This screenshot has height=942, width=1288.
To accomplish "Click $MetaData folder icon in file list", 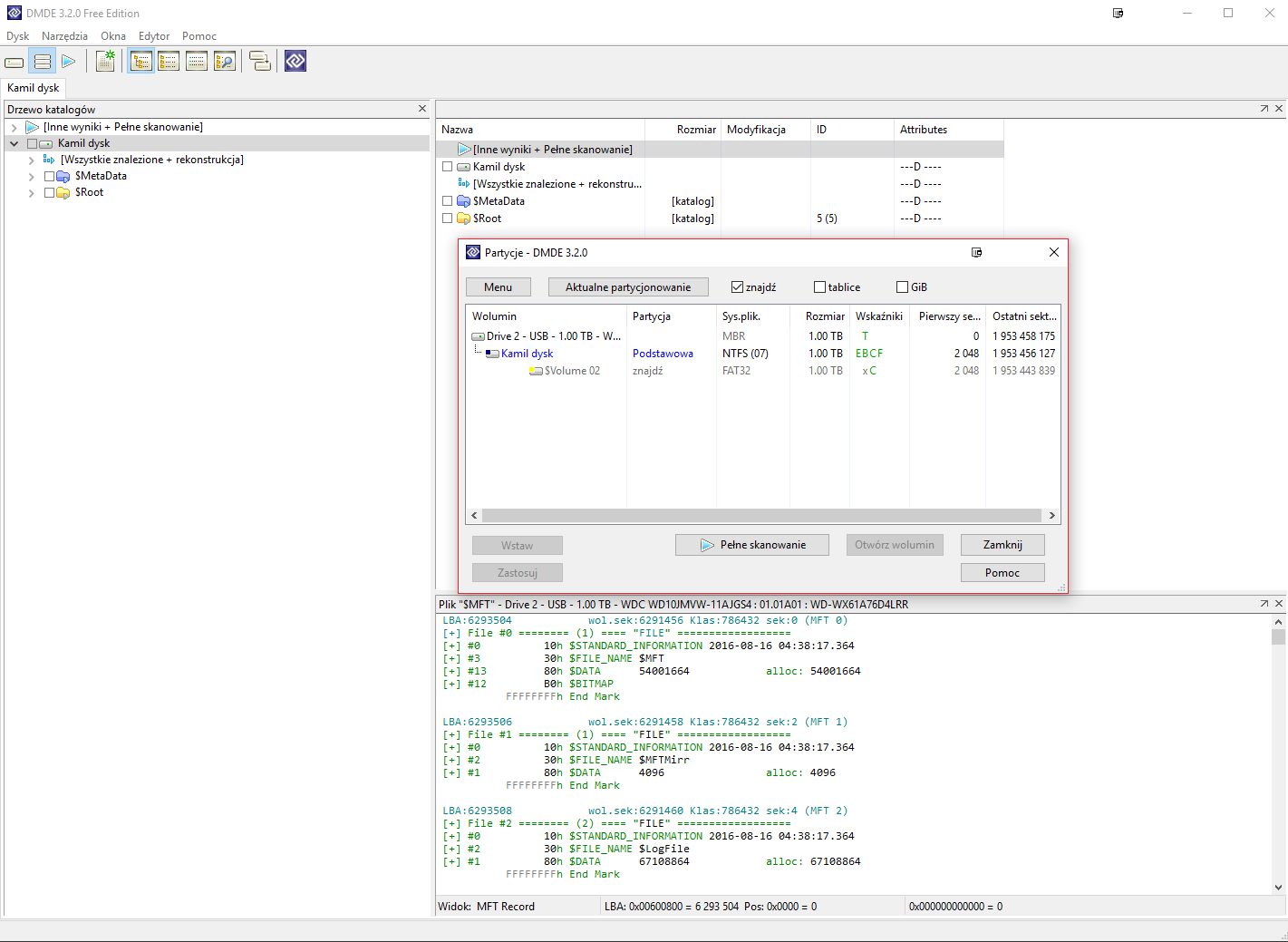I will point(463,201).
